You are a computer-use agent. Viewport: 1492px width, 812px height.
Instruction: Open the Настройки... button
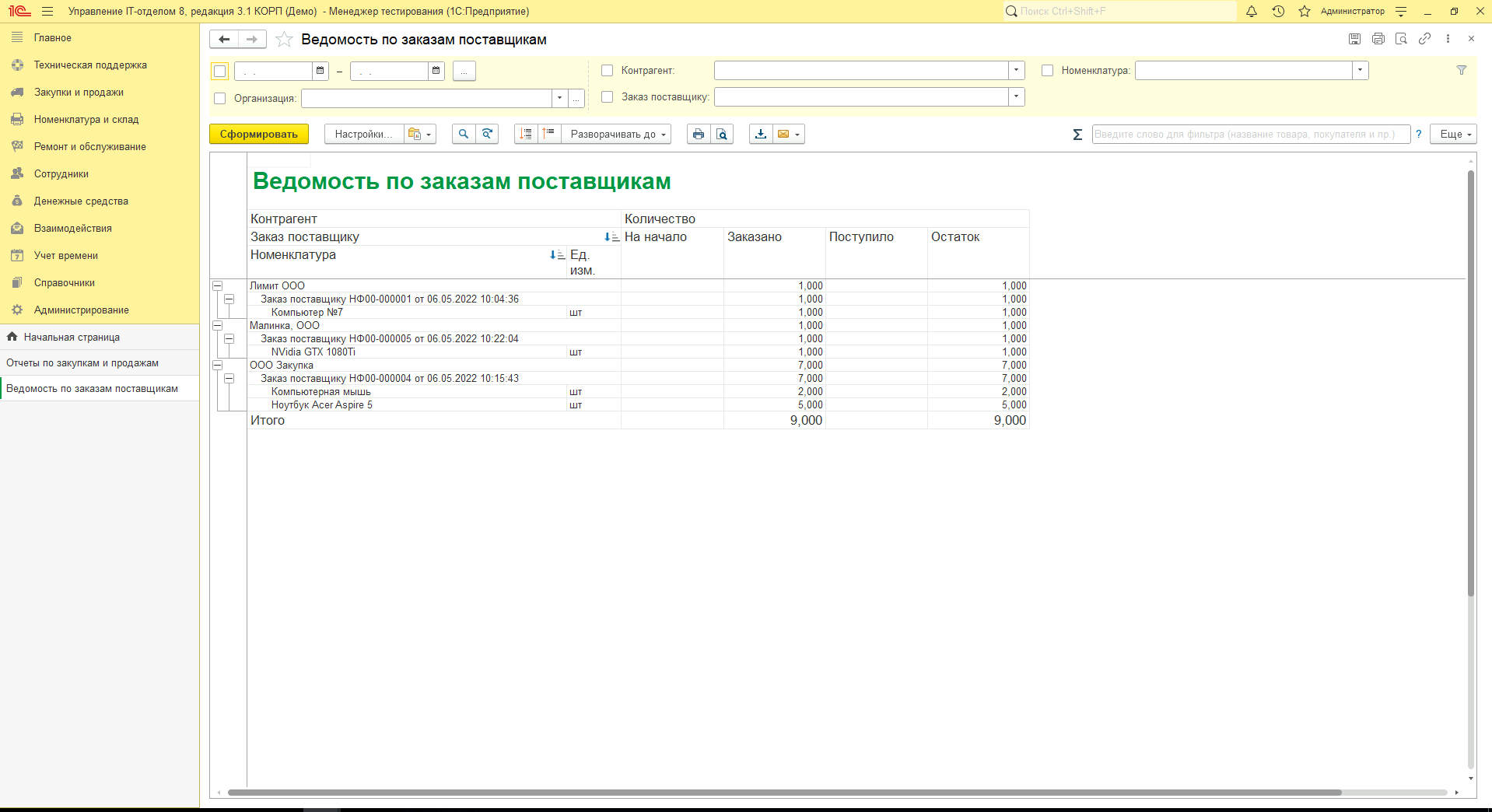[x=363, y=135]
